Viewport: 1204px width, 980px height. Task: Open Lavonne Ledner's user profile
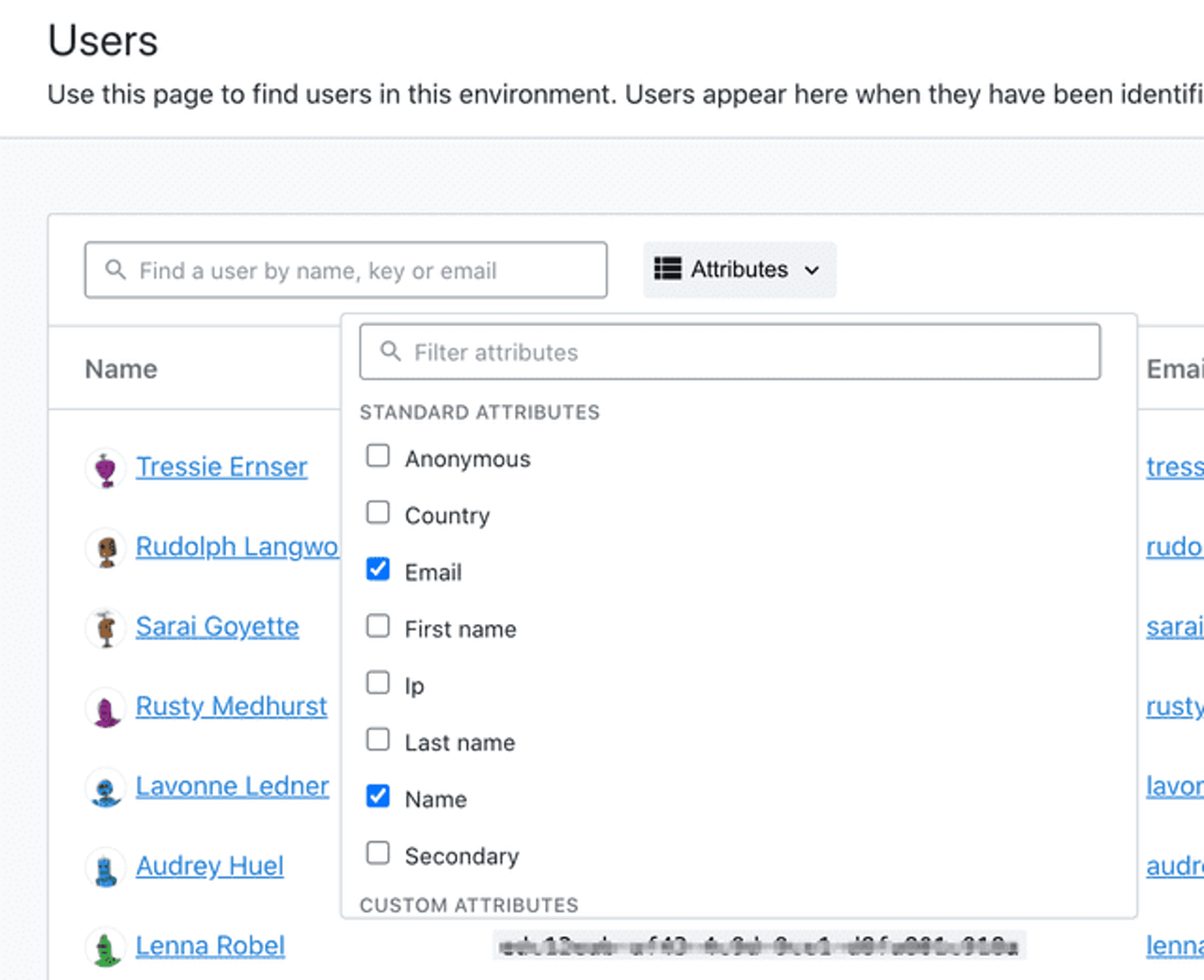coord(232,785)
